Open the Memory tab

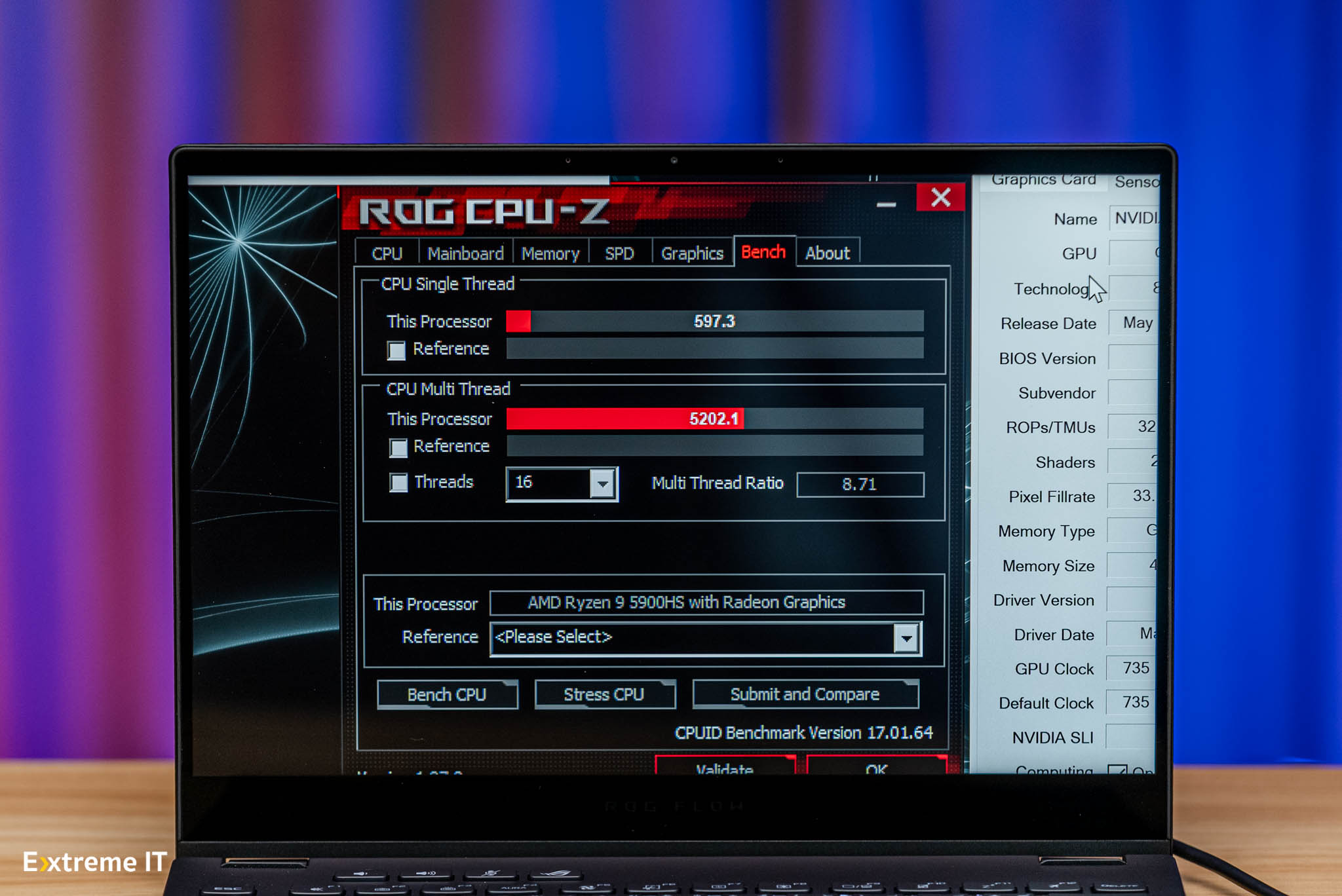tap(550, 253)
